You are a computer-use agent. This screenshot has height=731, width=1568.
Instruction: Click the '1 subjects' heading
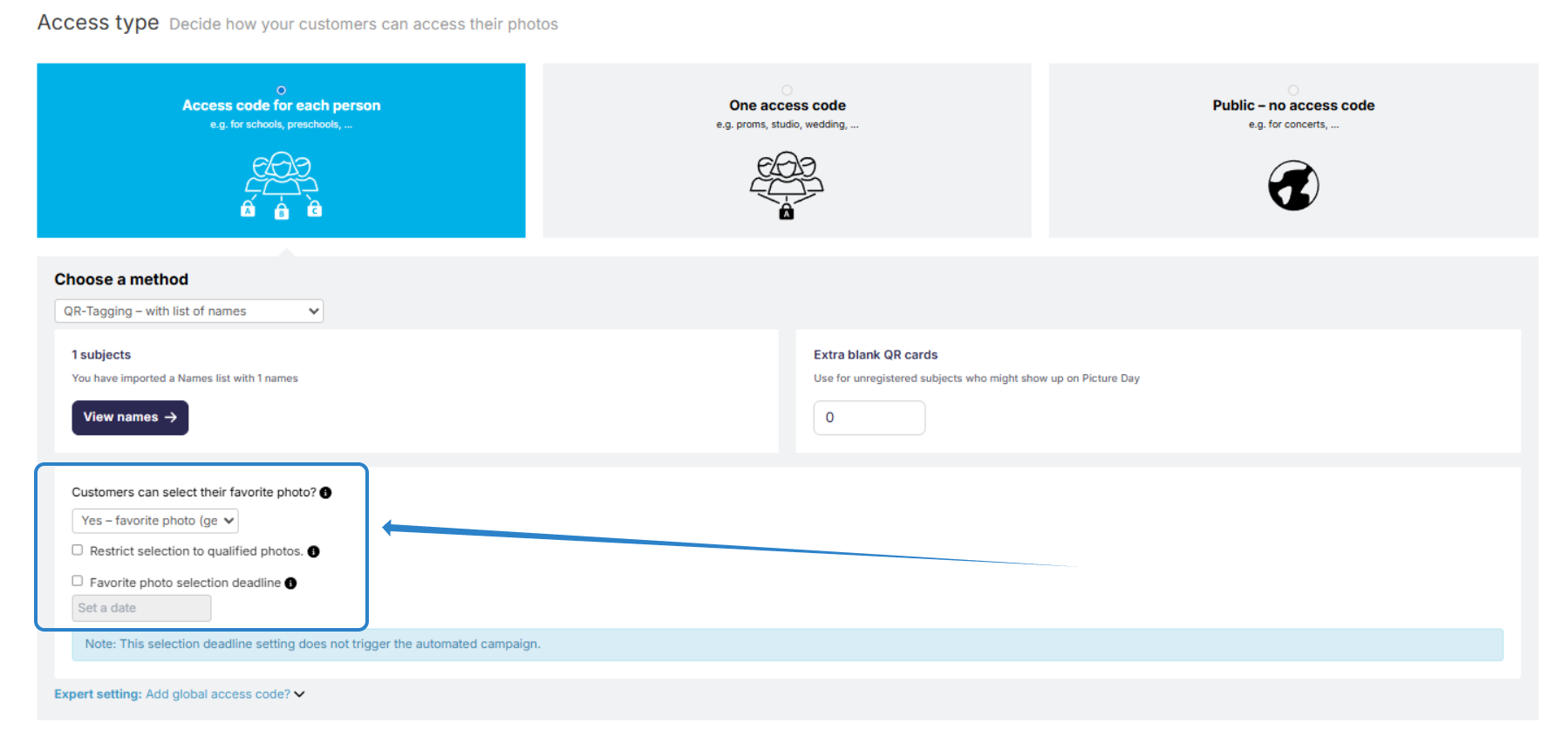pos(101,355)
